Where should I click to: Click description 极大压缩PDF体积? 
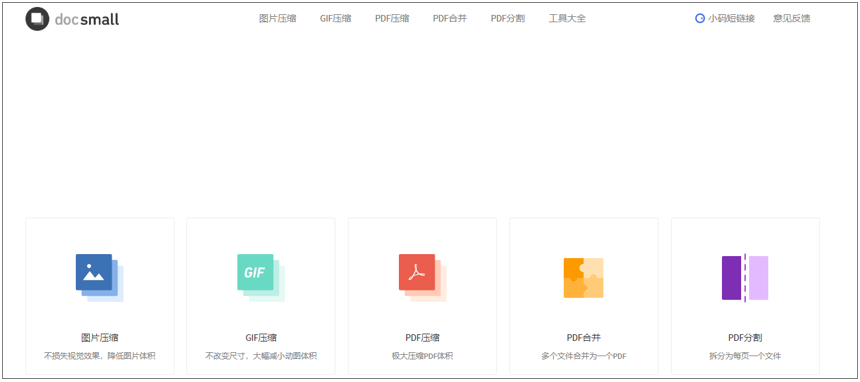coord(422,356)
